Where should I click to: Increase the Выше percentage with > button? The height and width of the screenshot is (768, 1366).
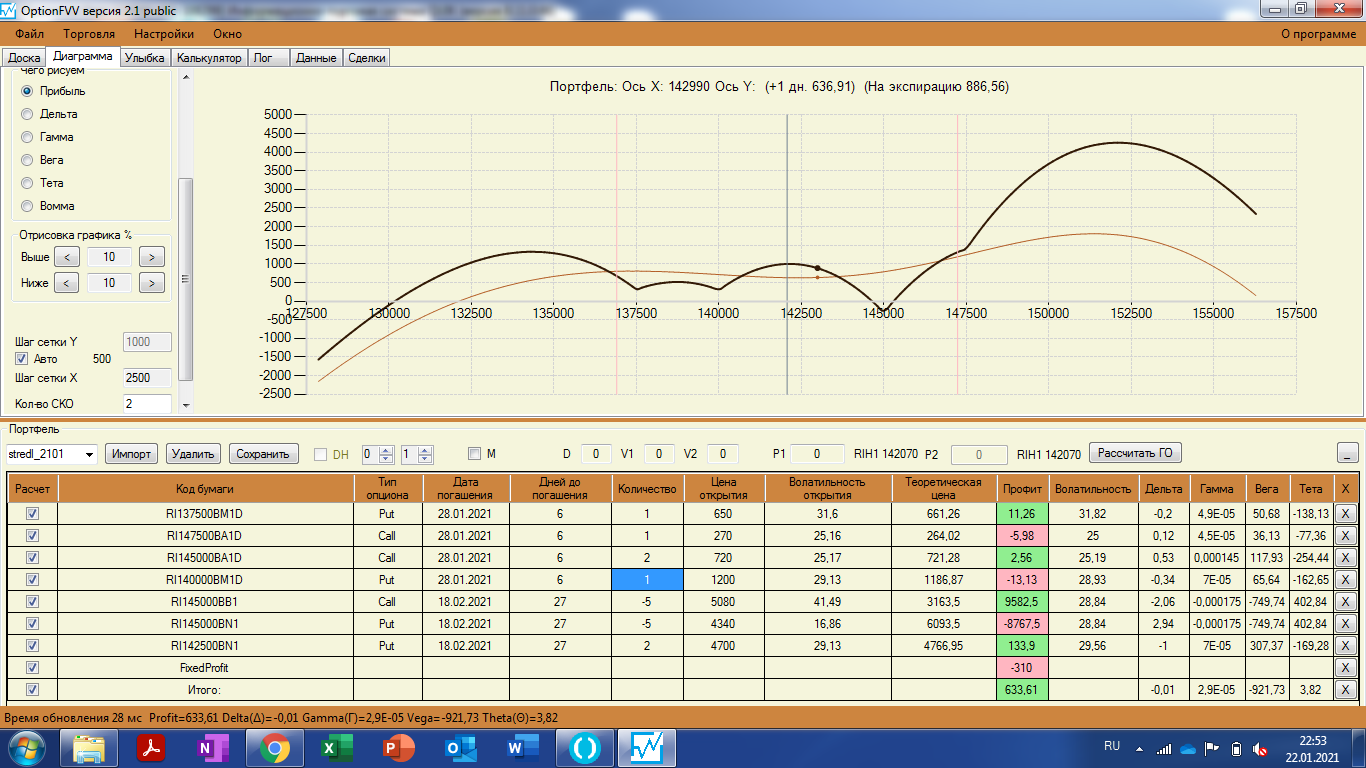tap(152, 257)
